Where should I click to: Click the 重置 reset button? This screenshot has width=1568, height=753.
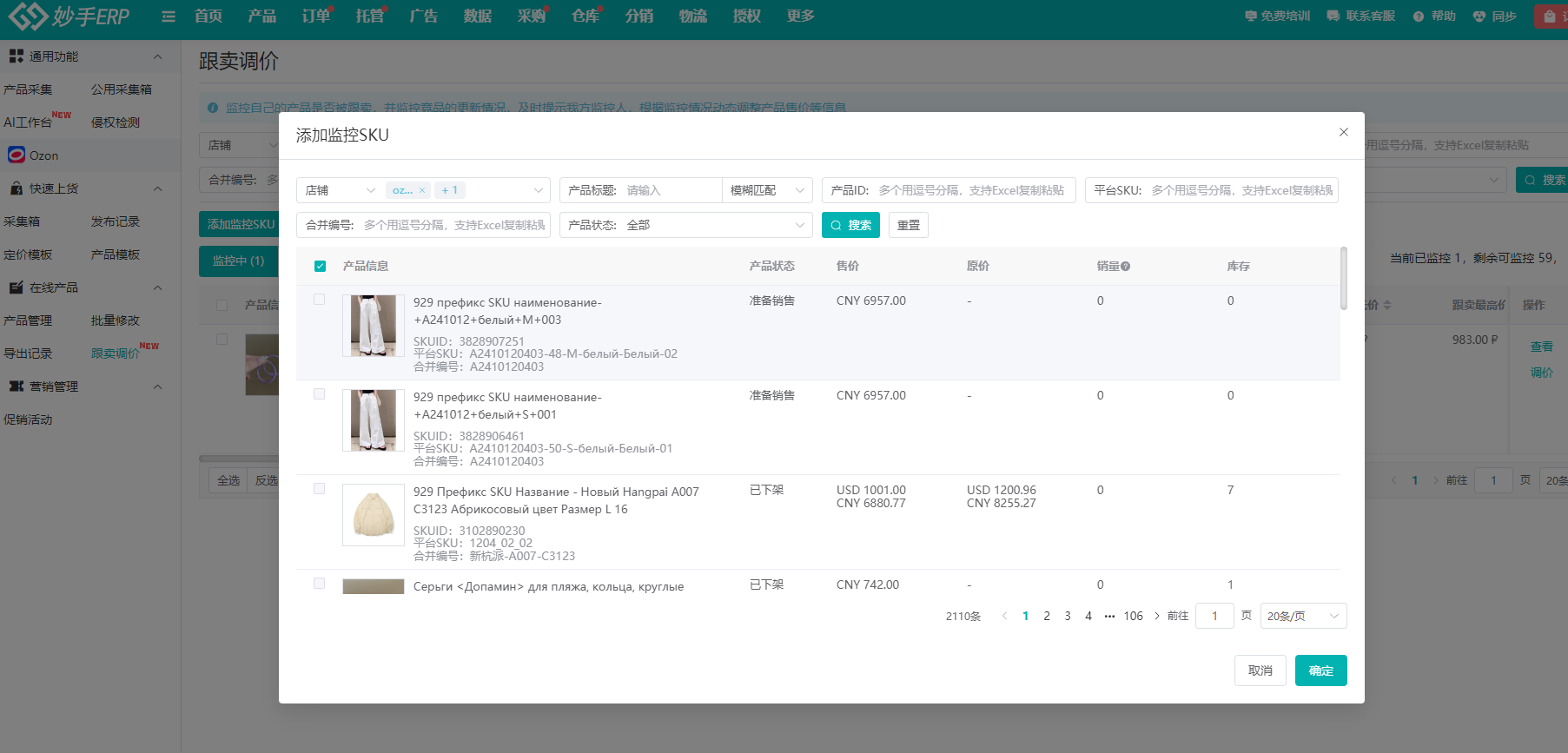coord(909,225)
